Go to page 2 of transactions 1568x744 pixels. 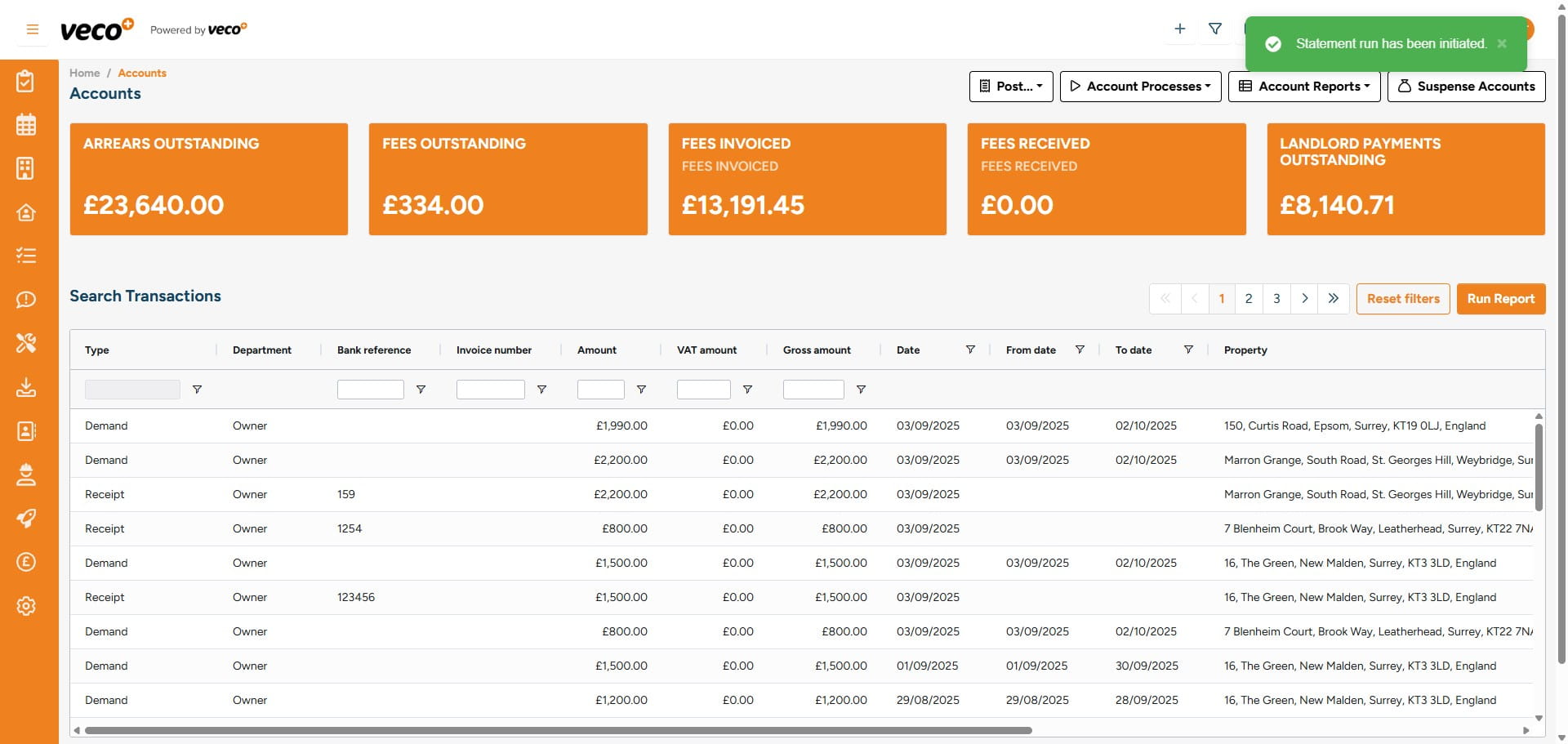[1249, 299]
